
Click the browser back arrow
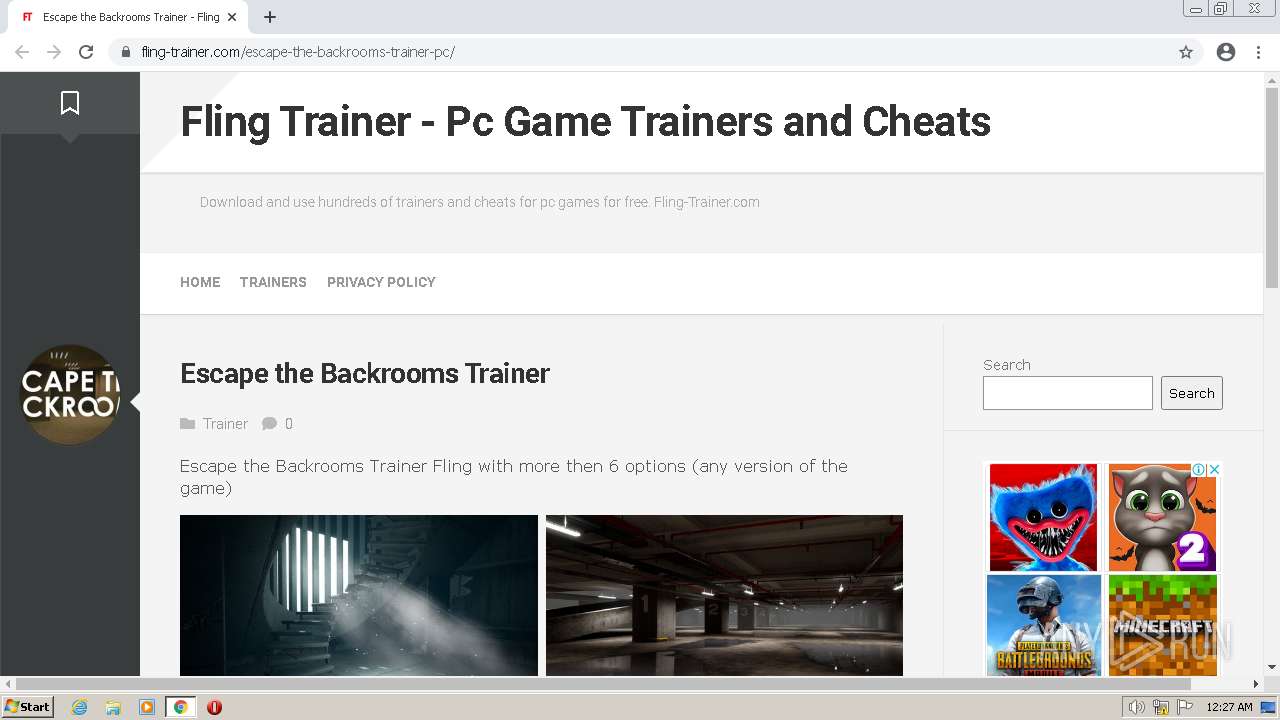point(22,52)
